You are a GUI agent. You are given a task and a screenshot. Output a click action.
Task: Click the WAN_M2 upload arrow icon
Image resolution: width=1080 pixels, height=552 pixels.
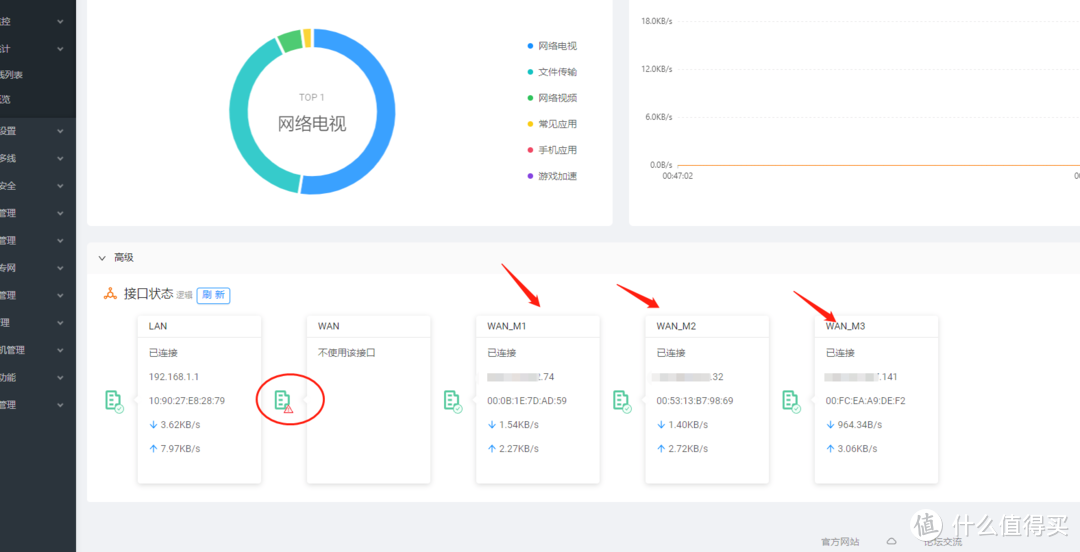661,449
